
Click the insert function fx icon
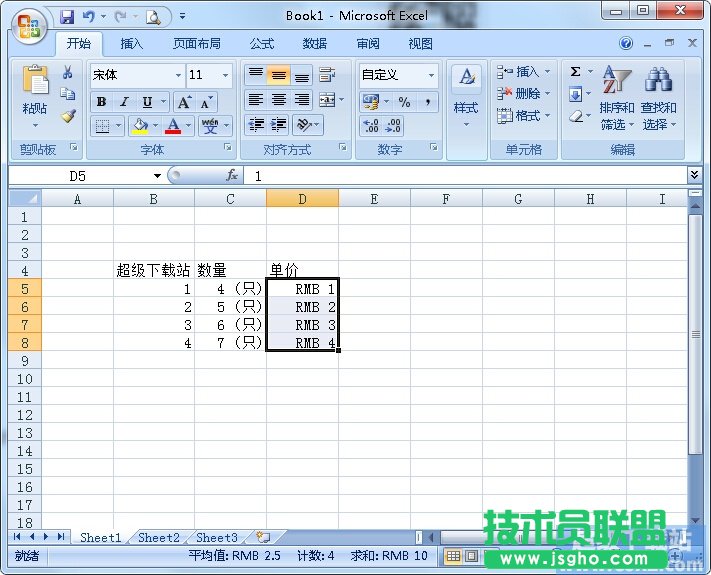[232, 175]
